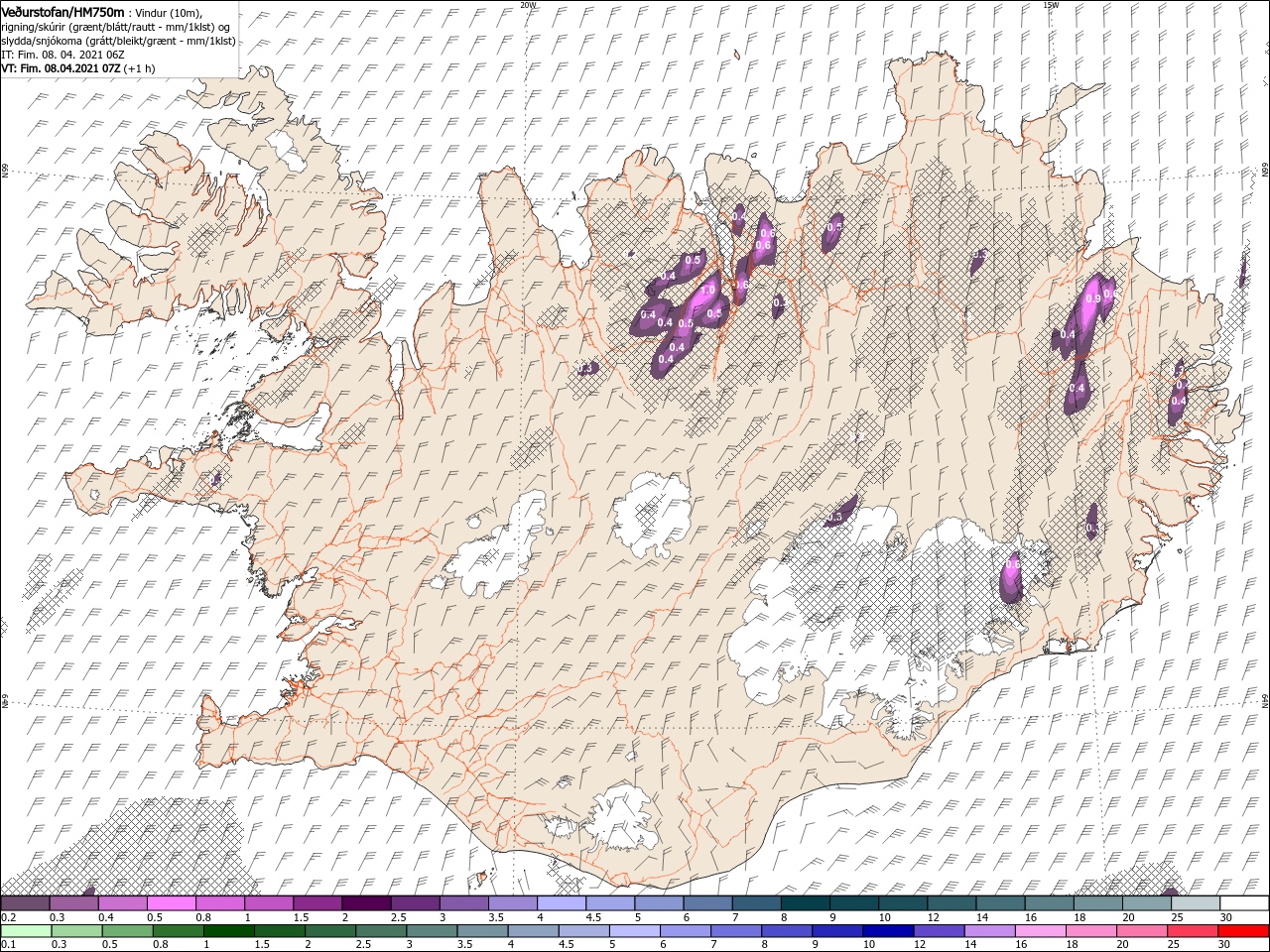Click the 'rigning/skúrir' legend description line
Viewport: 1270px width, 952px height.
[x=116, y=27]
